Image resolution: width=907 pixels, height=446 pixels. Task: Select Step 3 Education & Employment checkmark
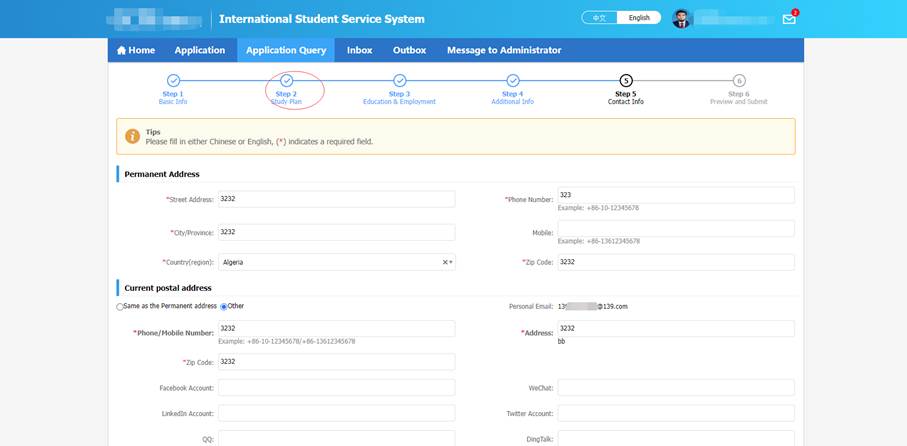399,80
